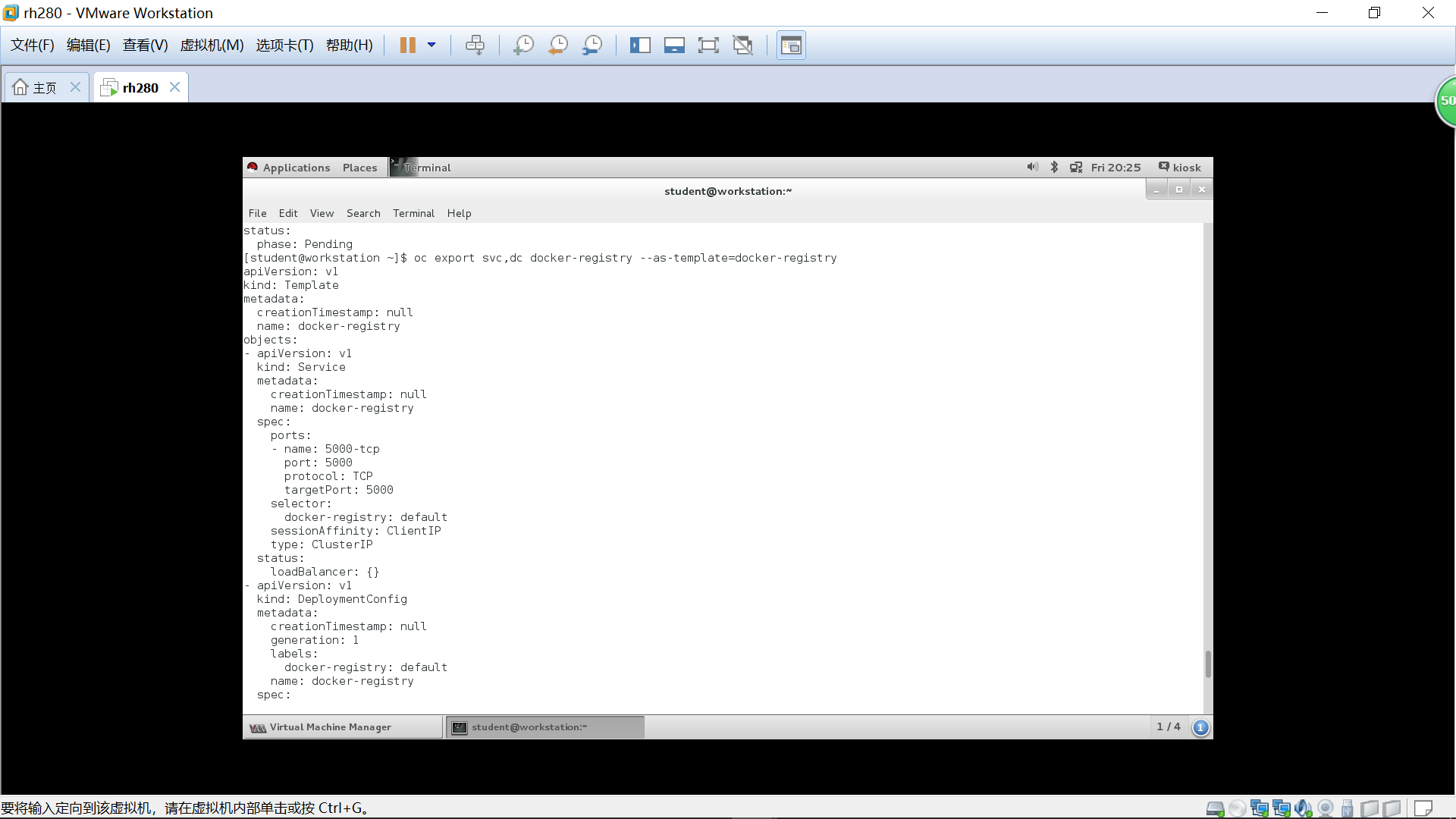1456x819 pixels.
Task: Take a new snapshot of the VM
Action: click(x=522, y=45)
